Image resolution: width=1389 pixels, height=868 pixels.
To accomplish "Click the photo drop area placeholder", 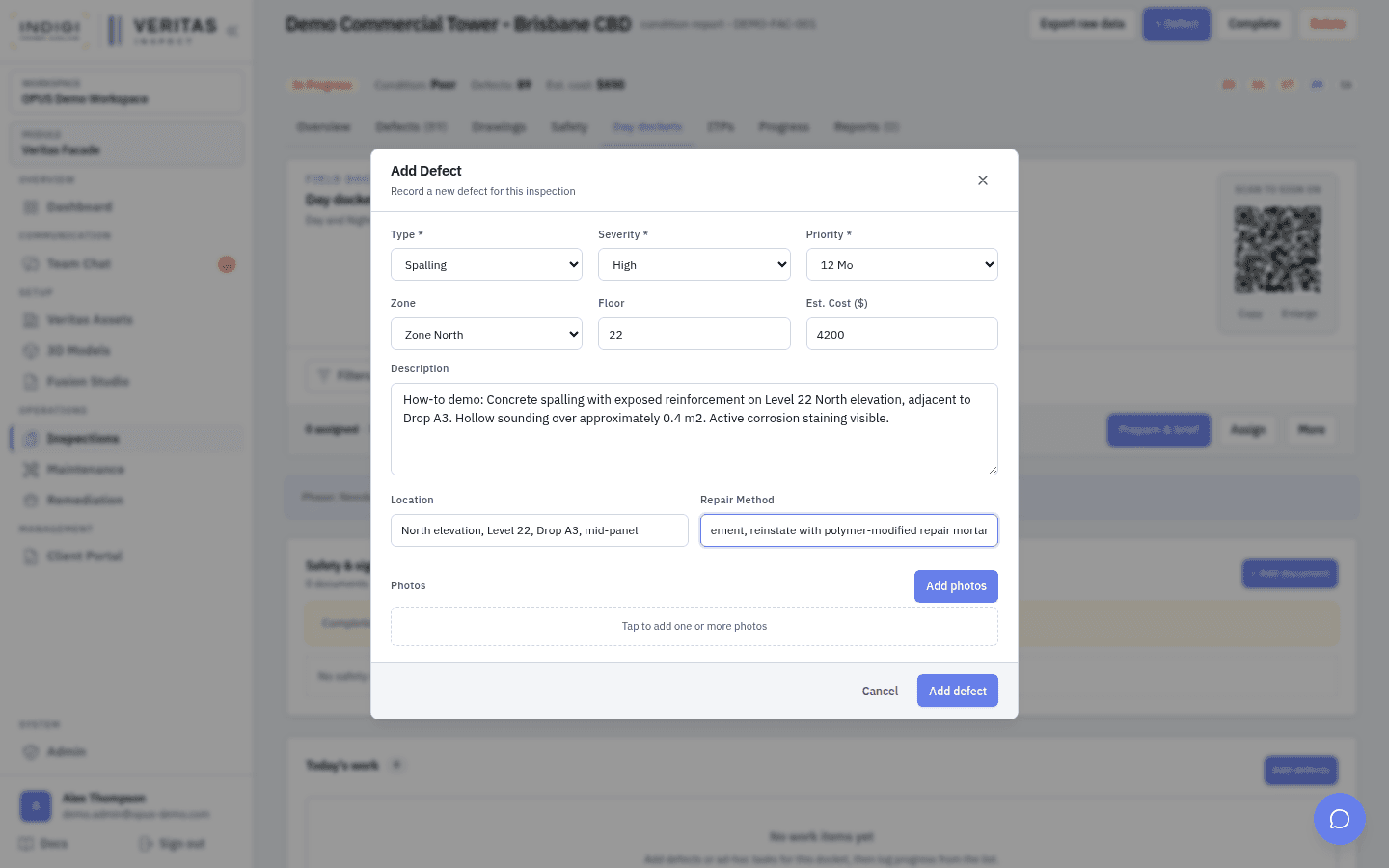I will (694, 627).
